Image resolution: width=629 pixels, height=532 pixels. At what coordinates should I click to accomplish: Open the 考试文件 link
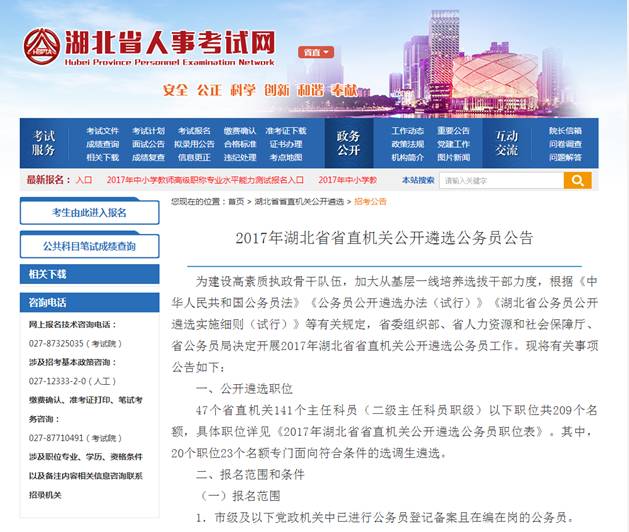(102, 131)
